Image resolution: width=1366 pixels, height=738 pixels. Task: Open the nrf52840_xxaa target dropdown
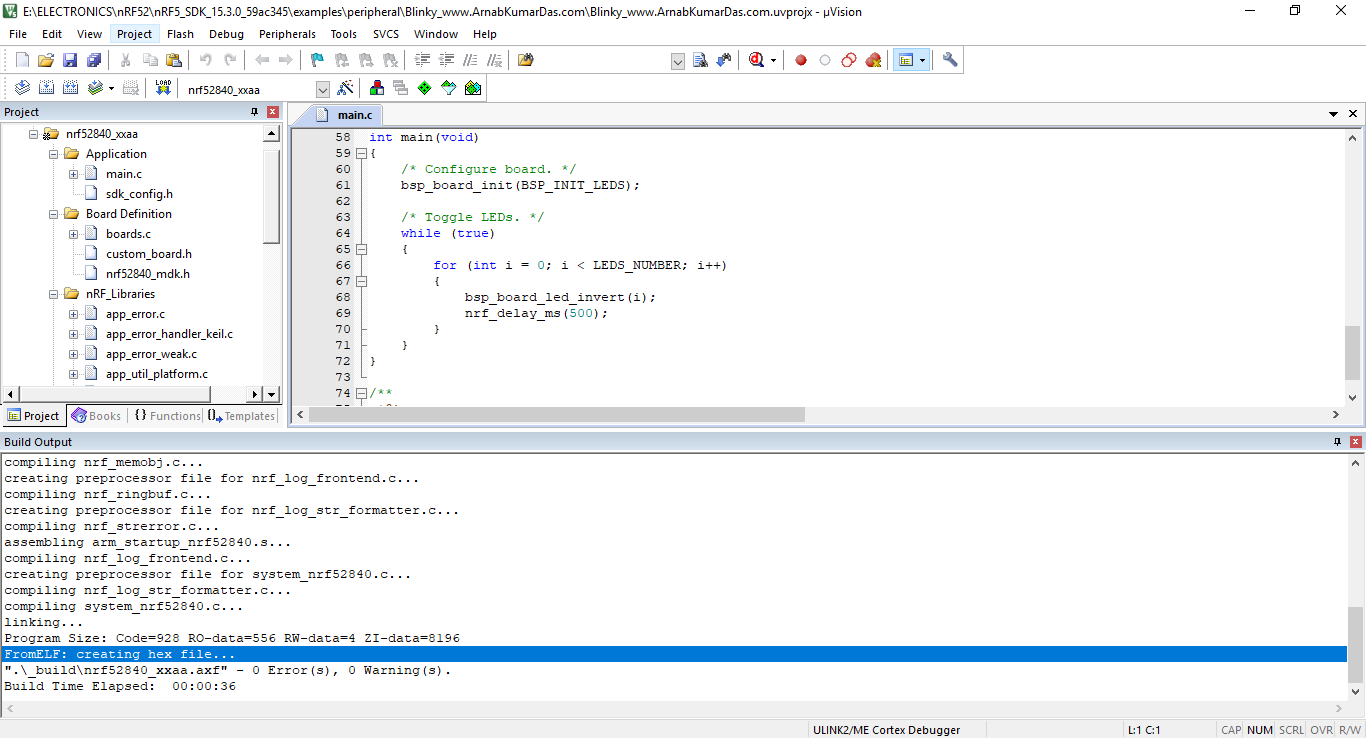[322, 88]
